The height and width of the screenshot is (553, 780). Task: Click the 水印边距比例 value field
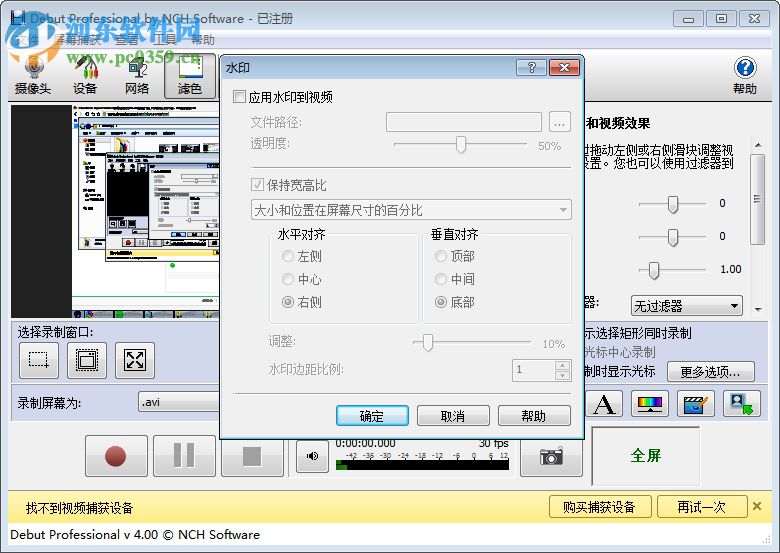point(534,370)
